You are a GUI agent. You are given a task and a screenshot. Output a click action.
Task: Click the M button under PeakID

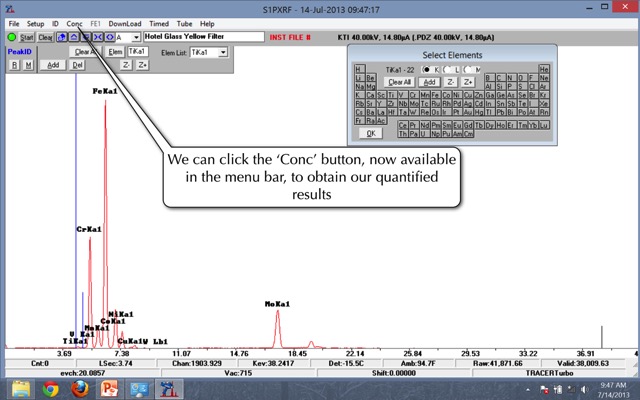[x=29, y=65]
